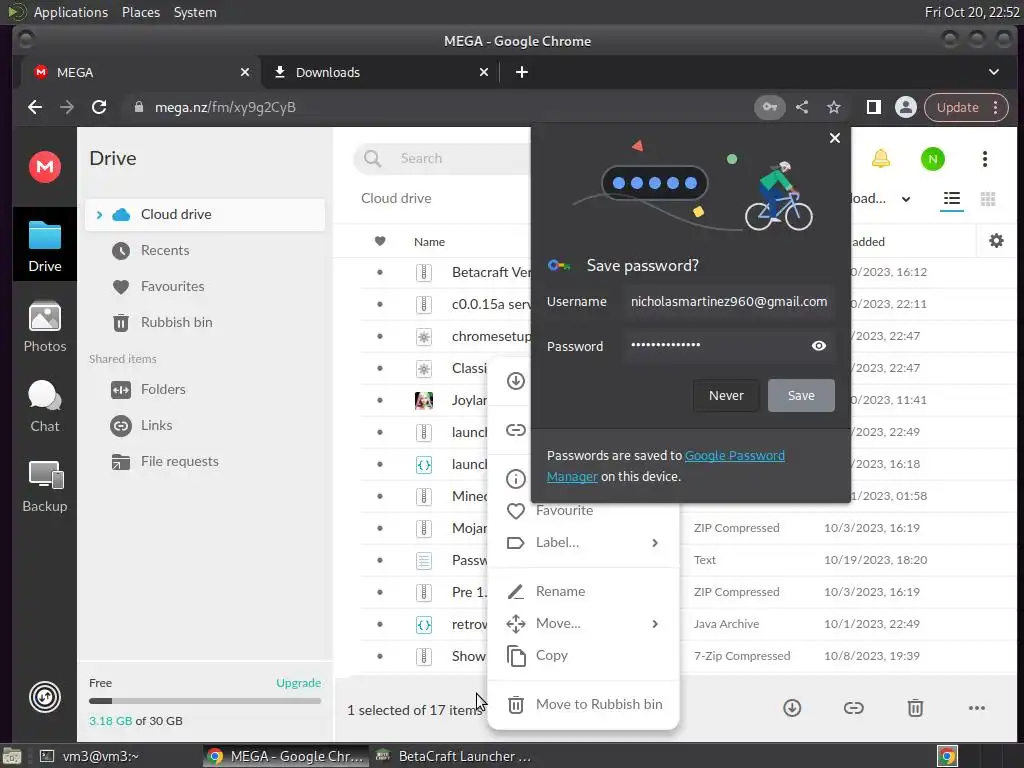
Task: Sort files by Name column
Action: pos(429,242)
